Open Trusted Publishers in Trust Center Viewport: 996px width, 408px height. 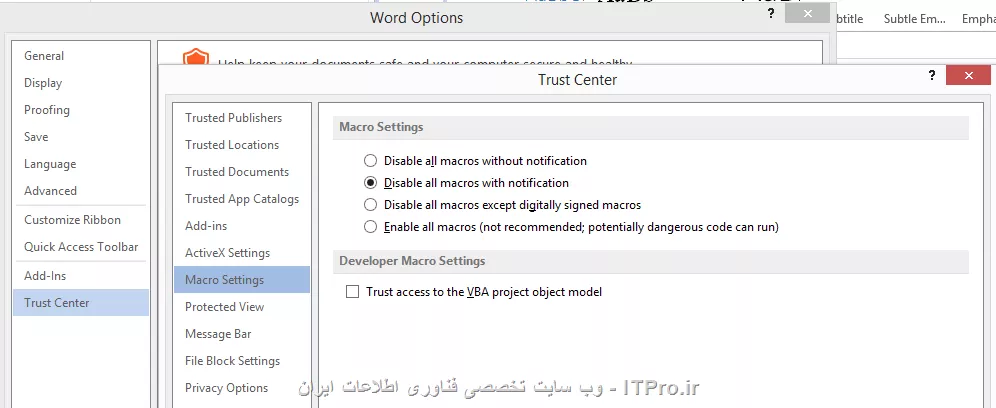pyautogui.click(x=242, y=118)
